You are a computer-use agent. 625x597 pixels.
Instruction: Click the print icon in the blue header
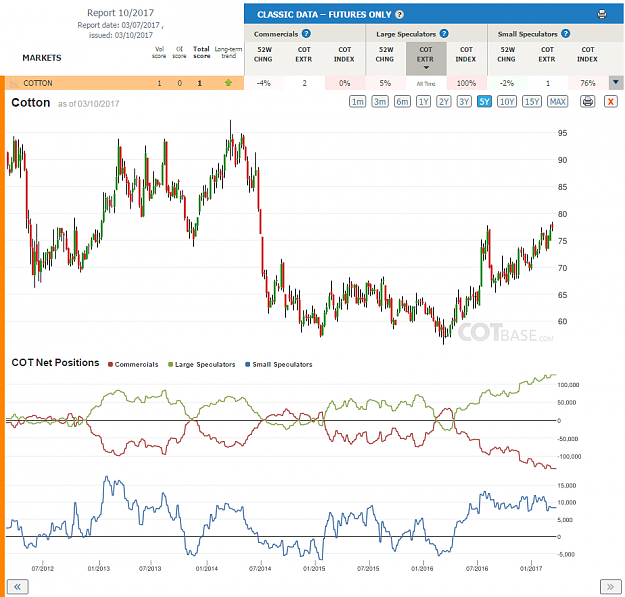coord(601,14)
